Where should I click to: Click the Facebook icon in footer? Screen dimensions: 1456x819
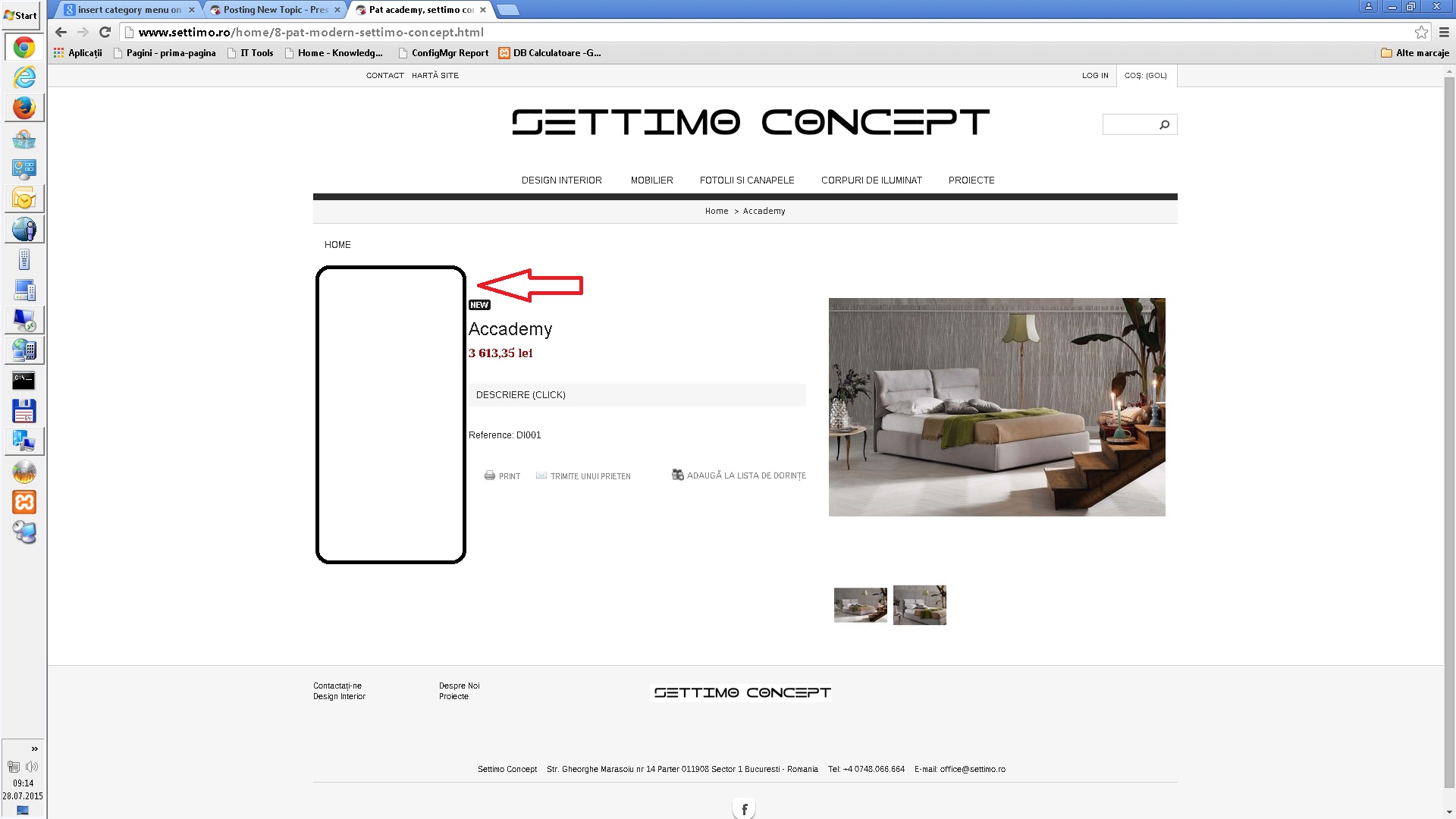[x=744, y=809]
